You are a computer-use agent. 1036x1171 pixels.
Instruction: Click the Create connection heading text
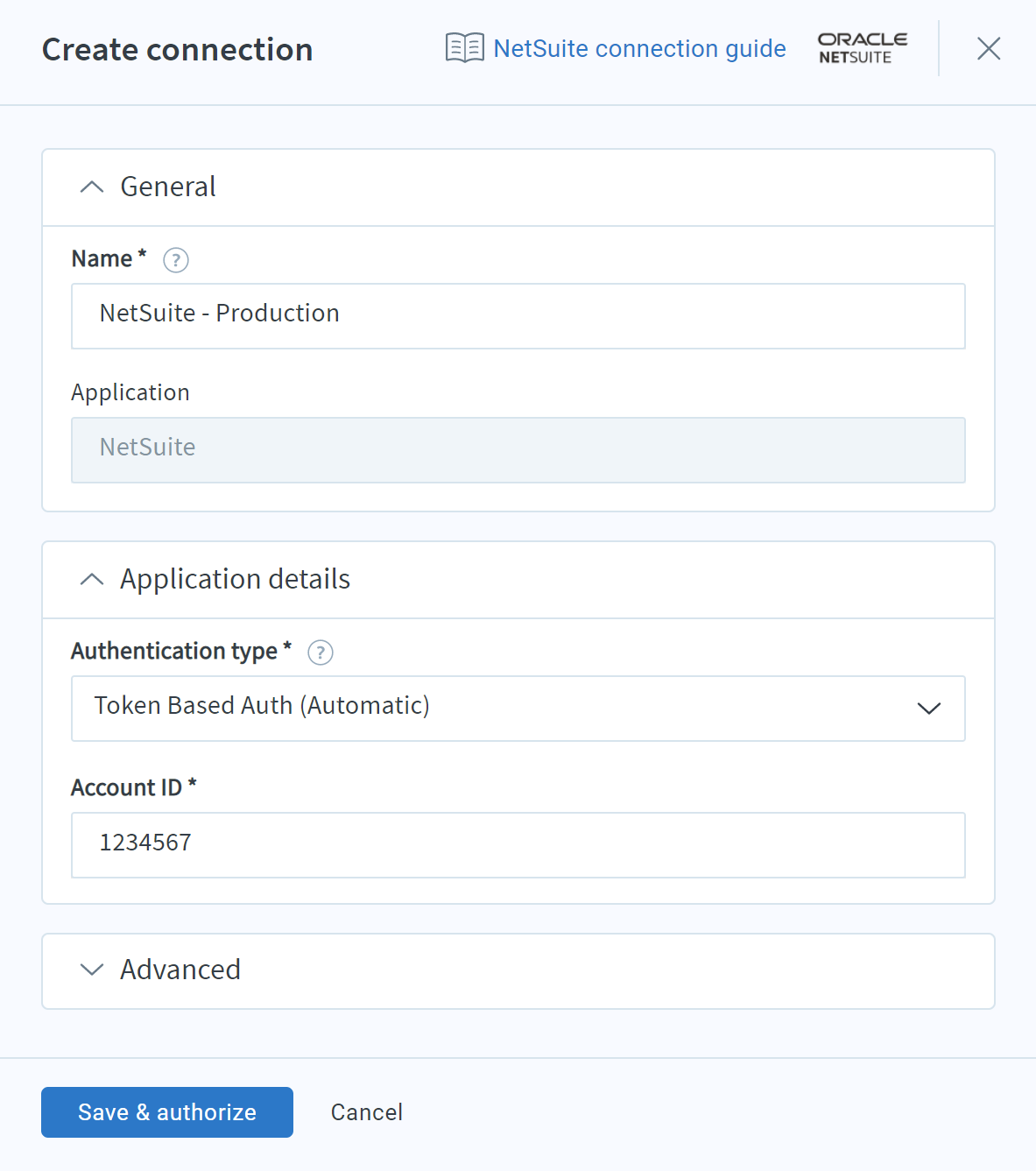click(x=178, y=50)
